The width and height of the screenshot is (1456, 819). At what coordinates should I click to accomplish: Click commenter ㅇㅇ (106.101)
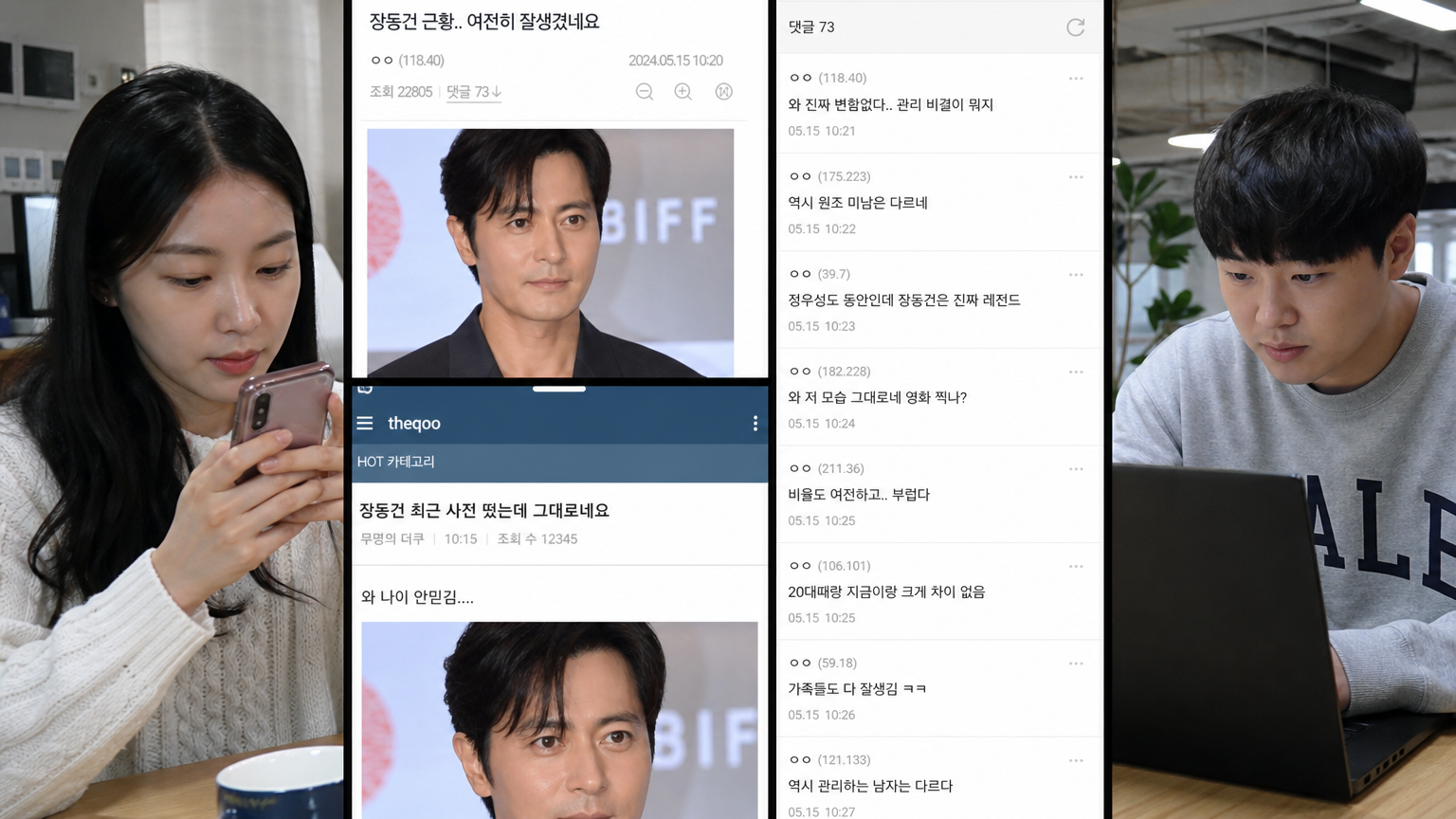(829, 566)
